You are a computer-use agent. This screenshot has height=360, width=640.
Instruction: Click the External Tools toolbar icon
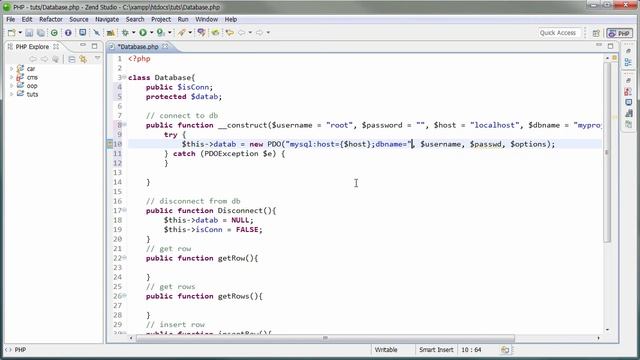click(182, 33)
